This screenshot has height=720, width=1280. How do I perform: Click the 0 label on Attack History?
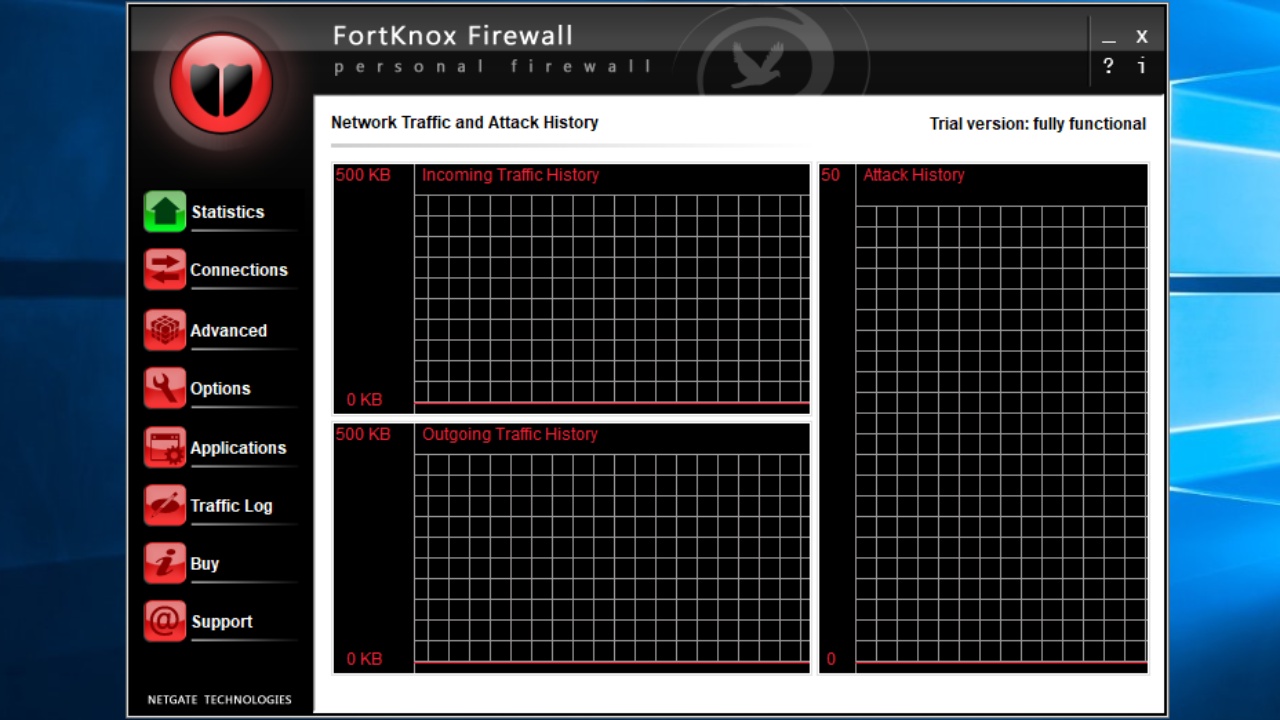(x=831, y=659)
